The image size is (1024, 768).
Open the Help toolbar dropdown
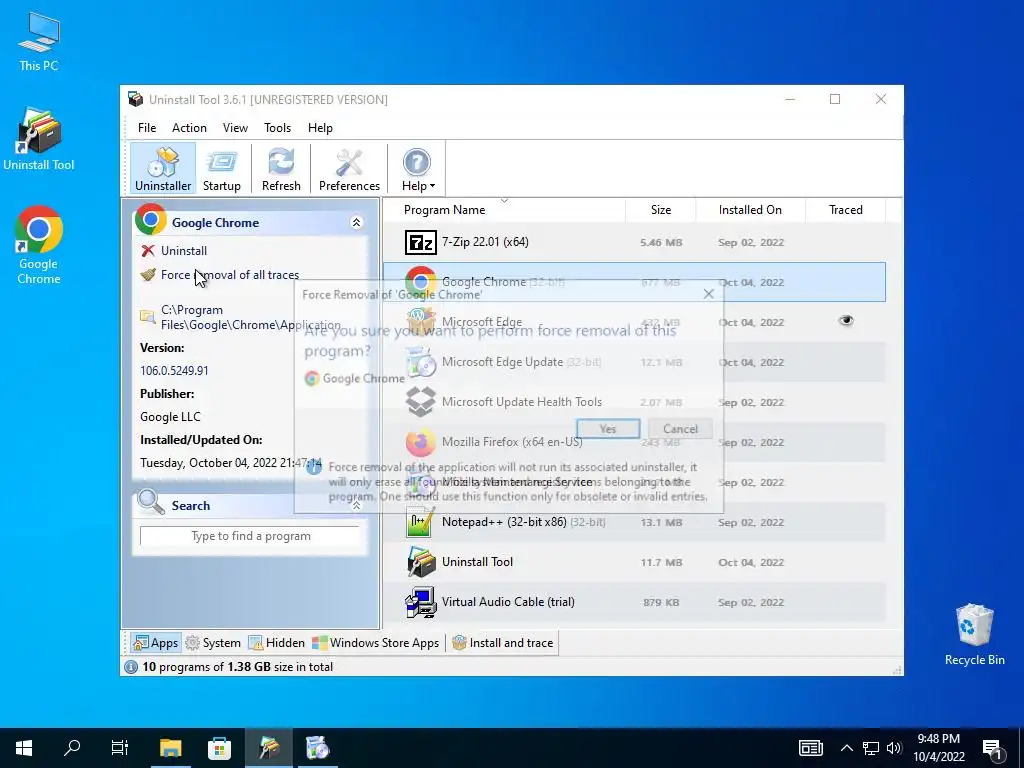pyautogui.click(x=417, y=168)
